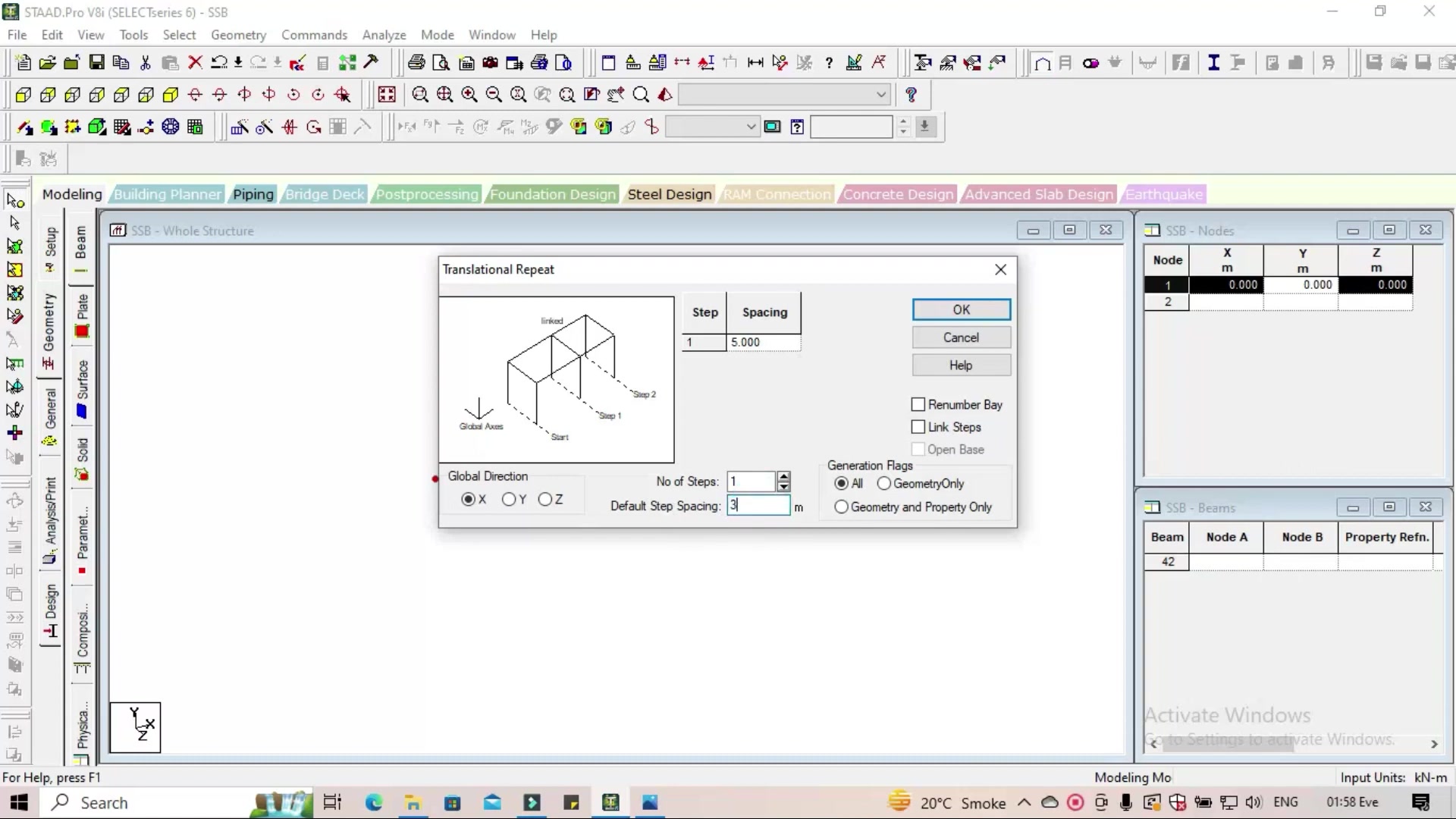Increase the No of Steps spinner
Viewport: 1456px width, 819px height.
[x=784, y=476]
